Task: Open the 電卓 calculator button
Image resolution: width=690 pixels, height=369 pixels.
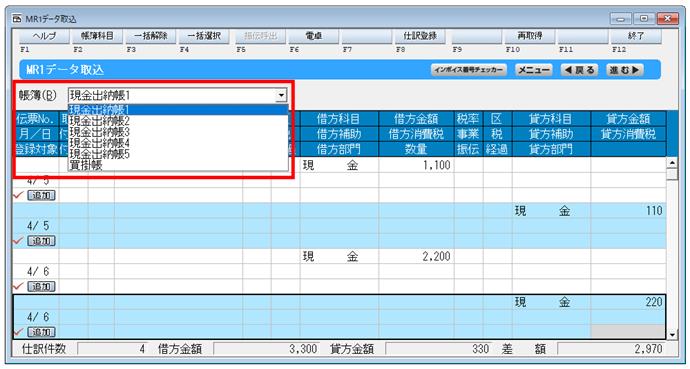Action: (313, 37)
